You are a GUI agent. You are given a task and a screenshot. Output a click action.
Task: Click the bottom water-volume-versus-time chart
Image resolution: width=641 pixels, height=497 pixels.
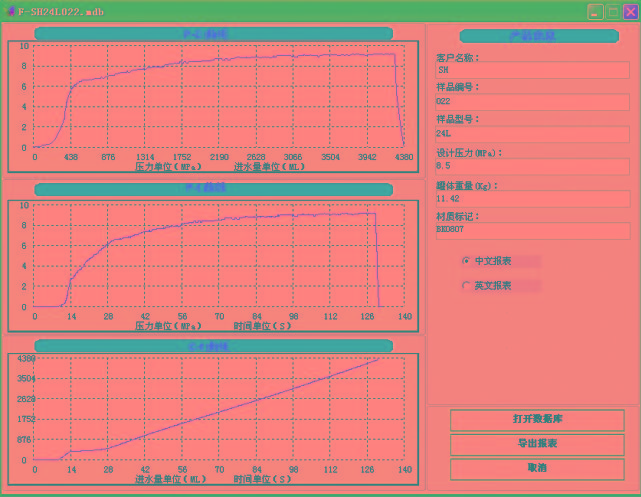(219, 408)
